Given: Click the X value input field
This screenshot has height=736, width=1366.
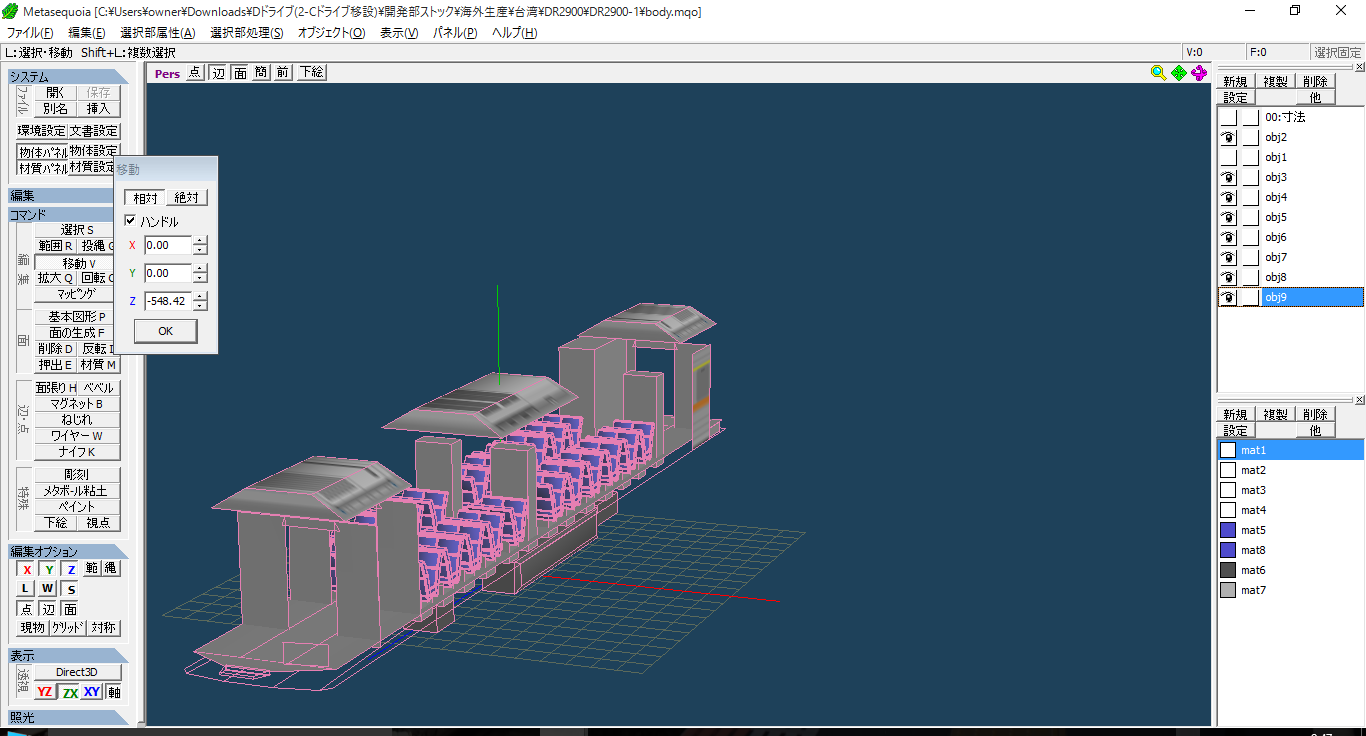Looking at the screenshot, I should click(168, 245).
